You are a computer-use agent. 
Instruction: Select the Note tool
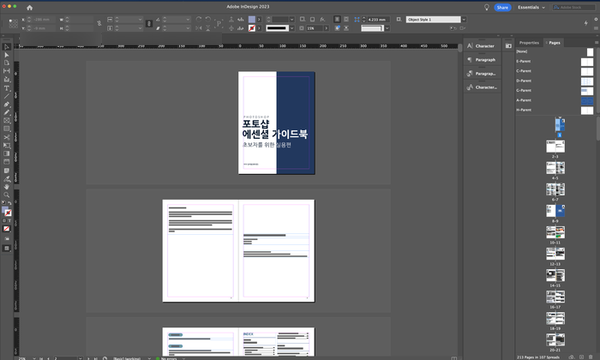(7, 170)
